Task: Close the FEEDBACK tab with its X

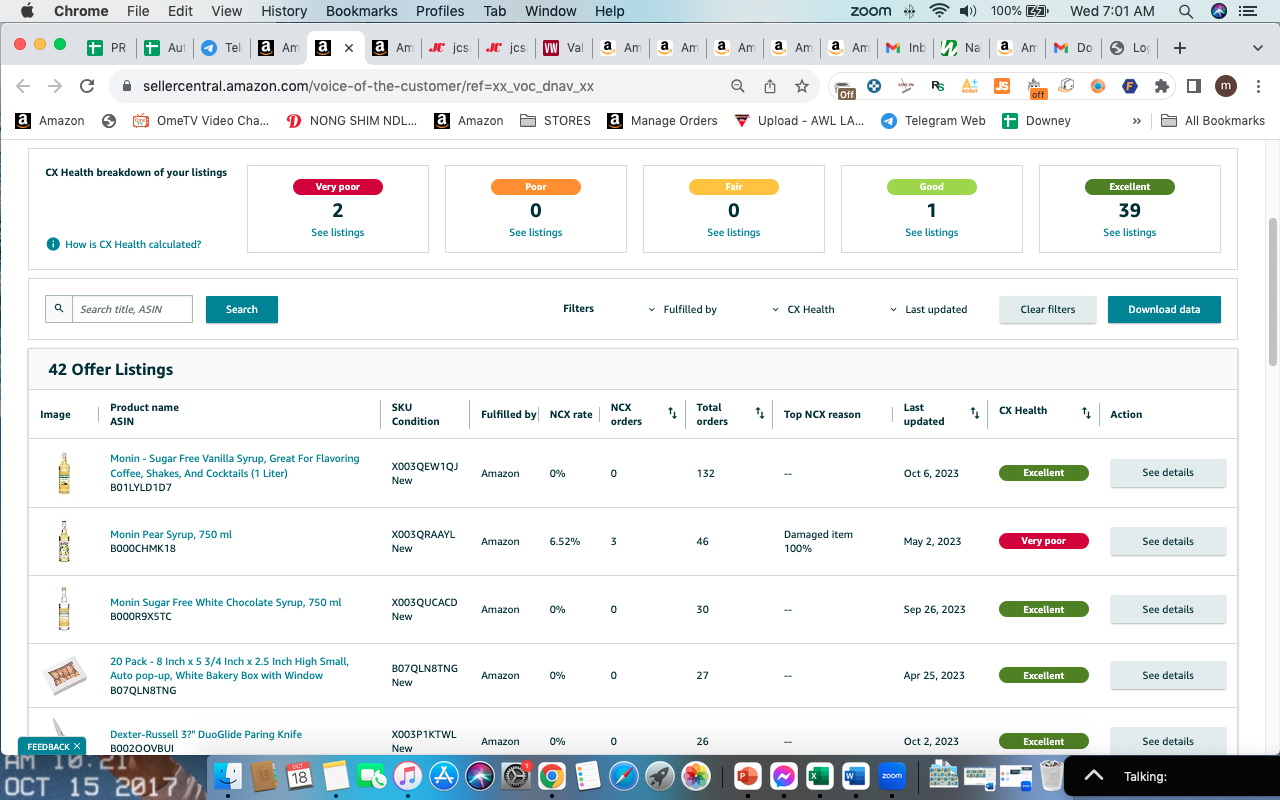Action: click(78, 747)
